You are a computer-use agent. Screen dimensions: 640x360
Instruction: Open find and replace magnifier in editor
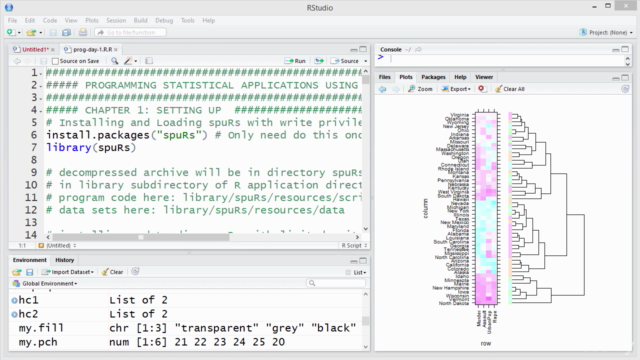[x=115, y=61]
